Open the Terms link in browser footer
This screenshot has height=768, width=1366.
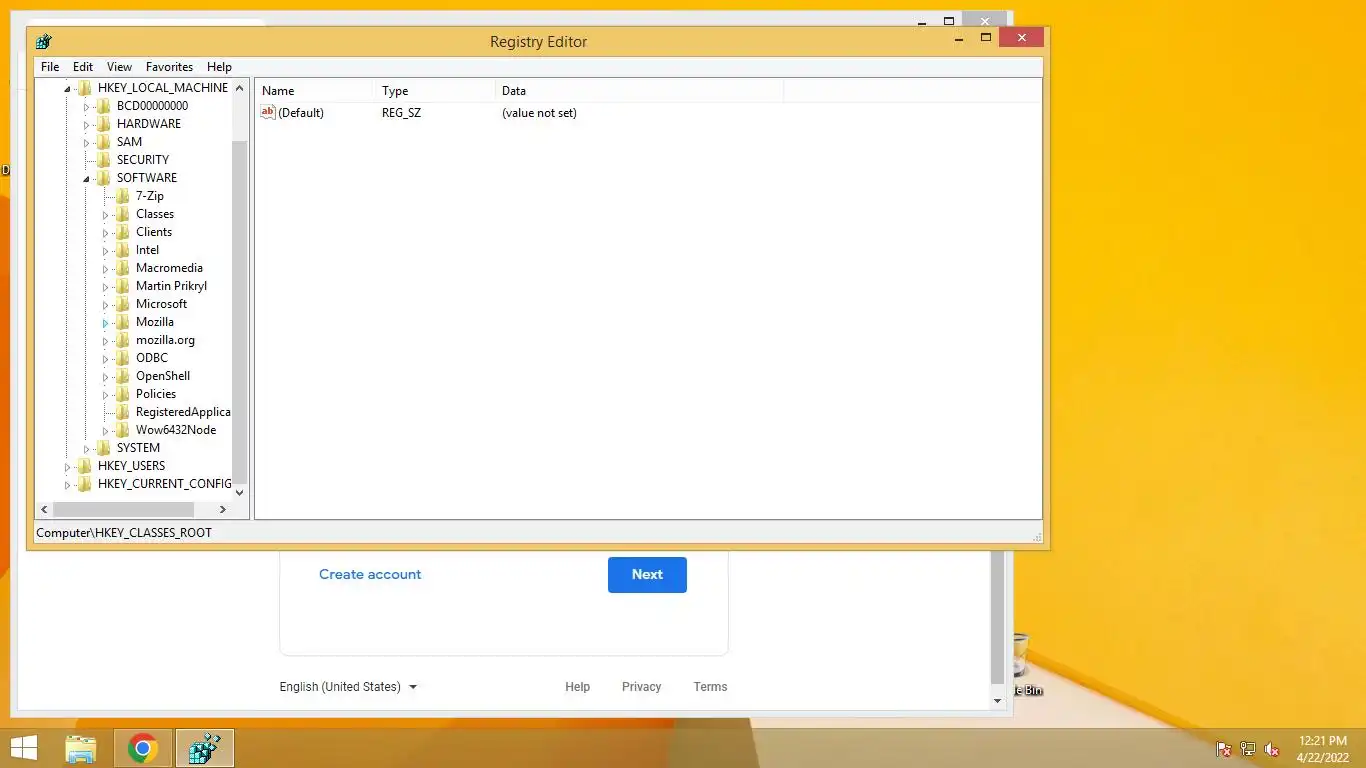[710, 687]
